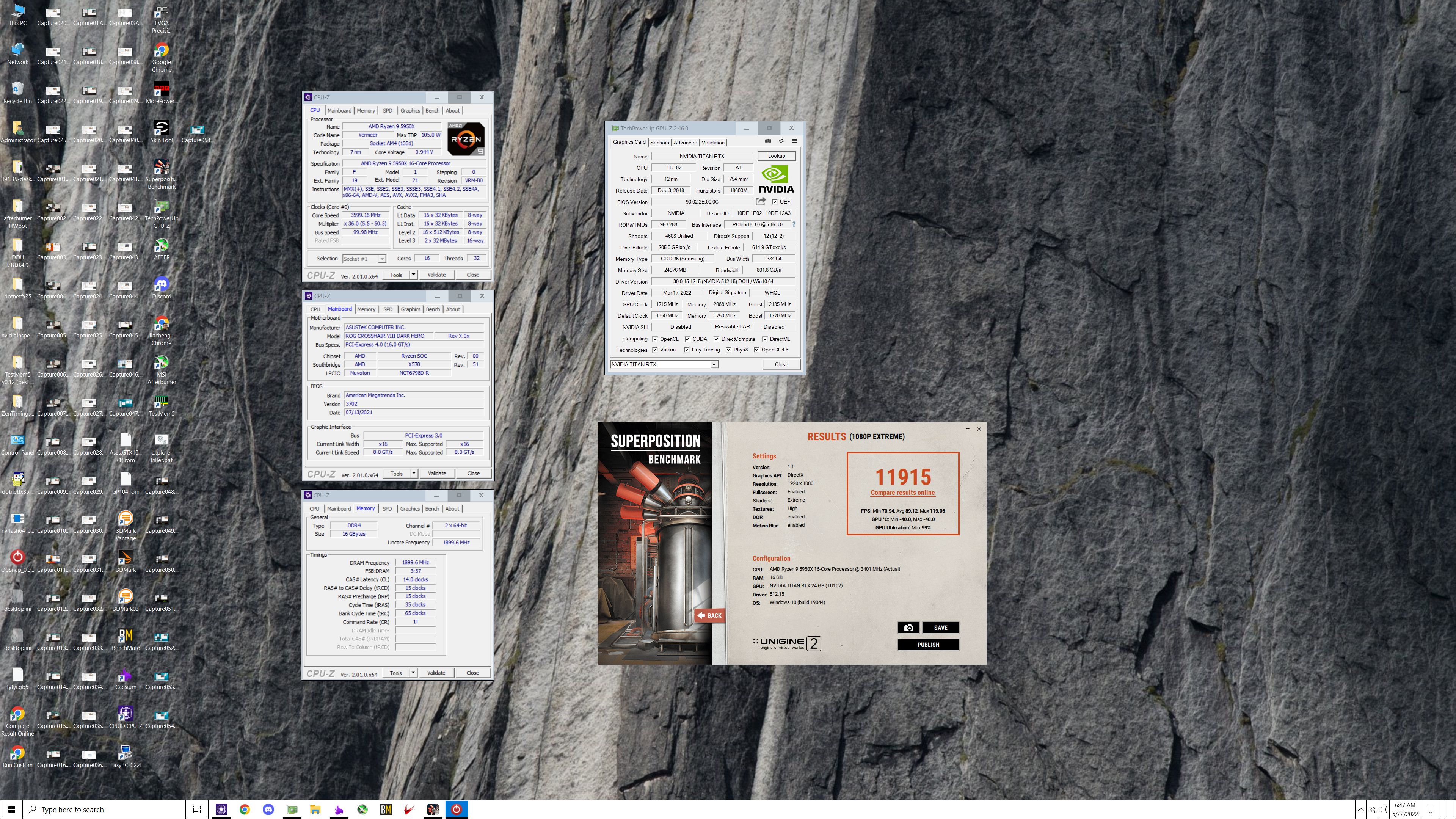
Task: Switch to the Sensors tab in GPU-Z
Action: [x=659, y=143]
